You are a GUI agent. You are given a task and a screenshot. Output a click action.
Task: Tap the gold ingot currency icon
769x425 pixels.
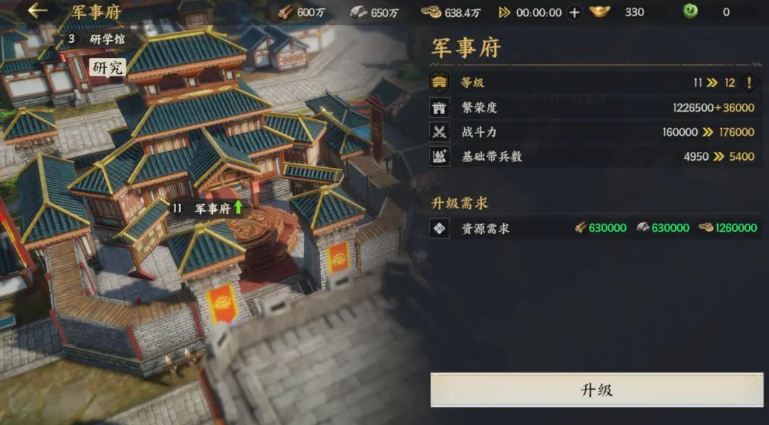(x=600, y=12)
